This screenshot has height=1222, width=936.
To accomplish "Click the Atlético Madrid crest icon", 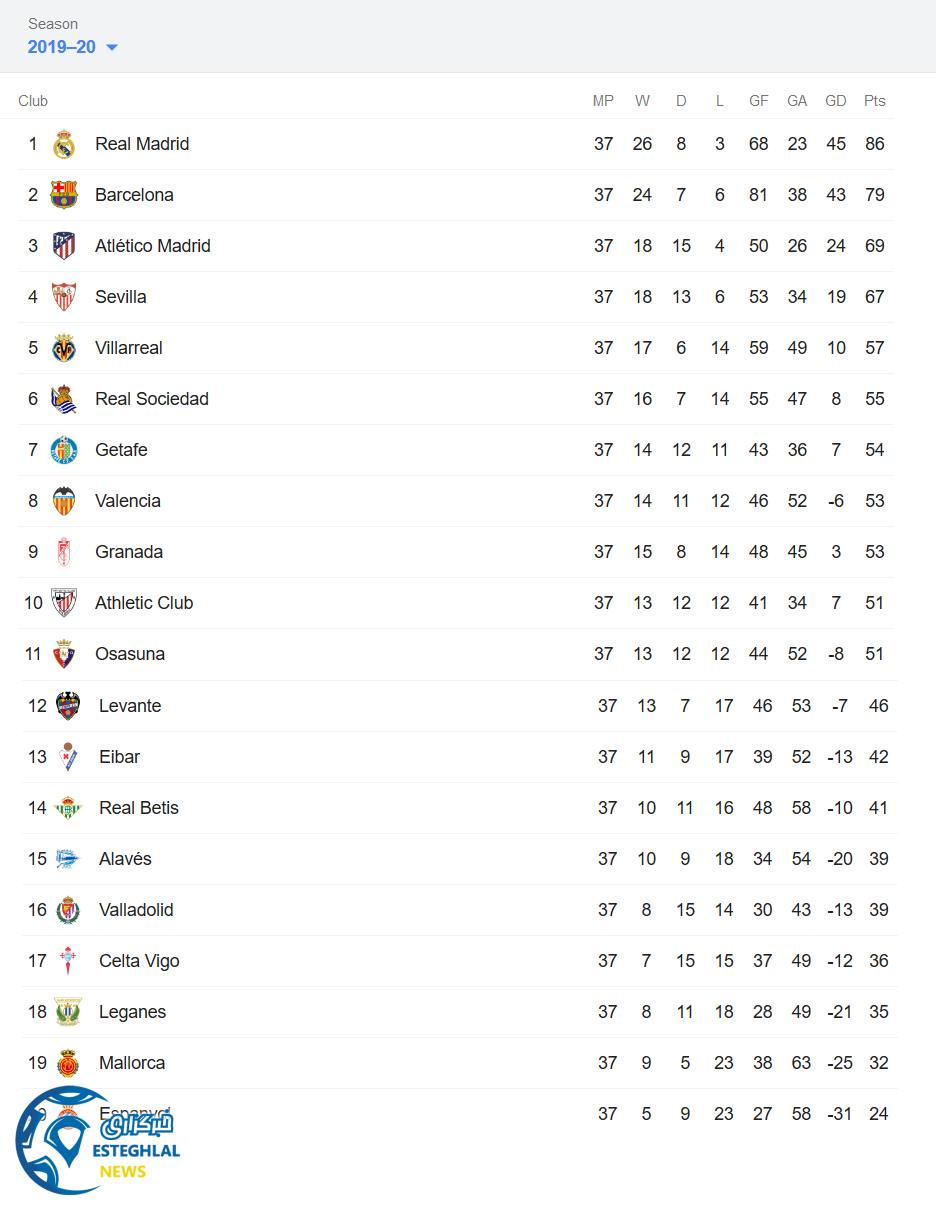I will click(64, 246).
